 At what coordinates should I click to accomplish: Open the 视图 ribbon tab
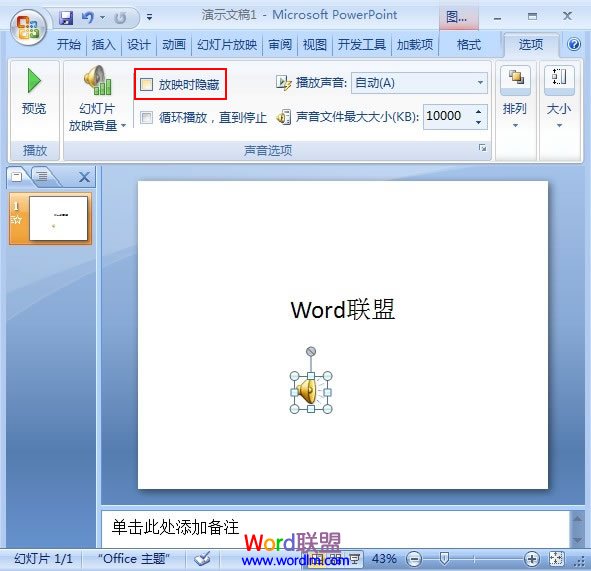[x=315, y=45]
